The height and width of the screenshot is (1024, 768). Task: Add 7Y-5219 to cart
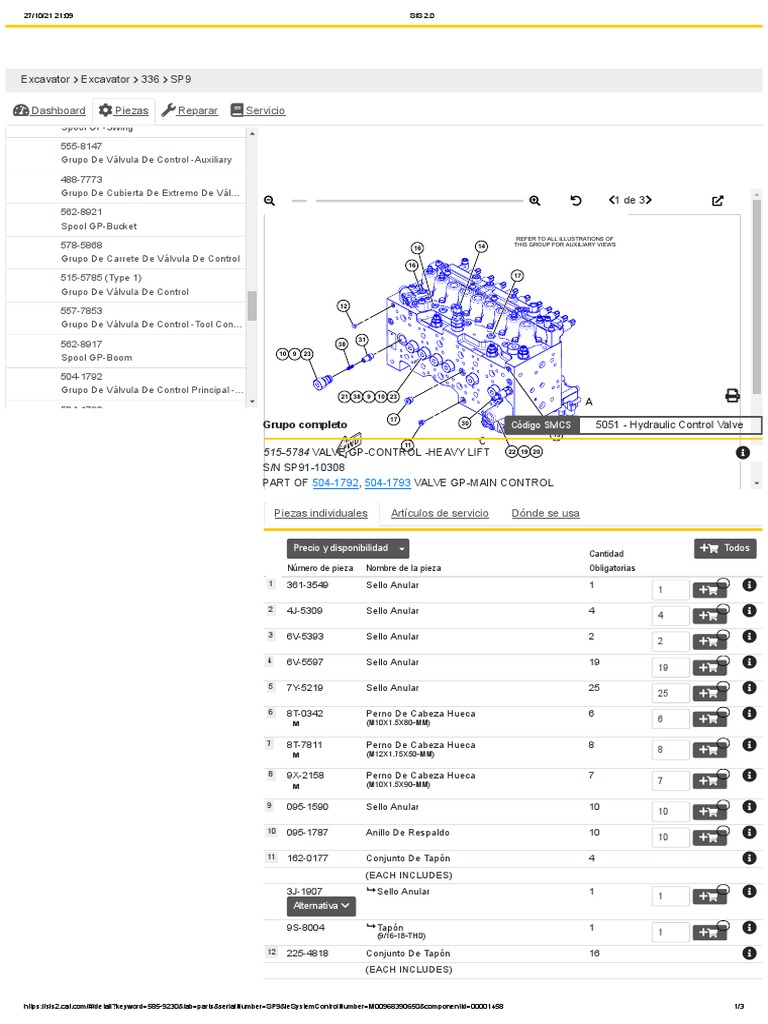[x=709, y=693]
